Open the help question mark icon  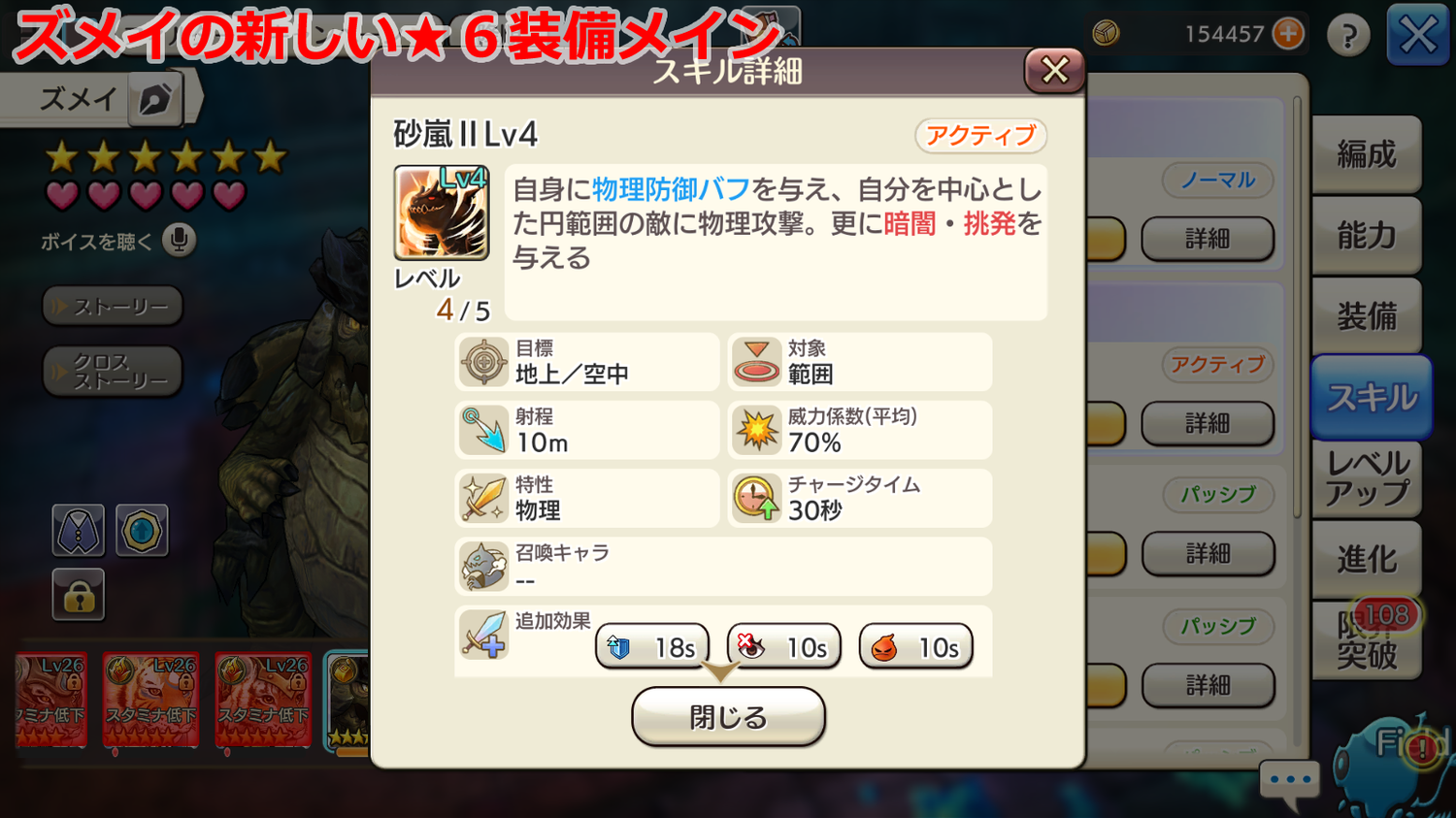click(x=1348, y=35)
